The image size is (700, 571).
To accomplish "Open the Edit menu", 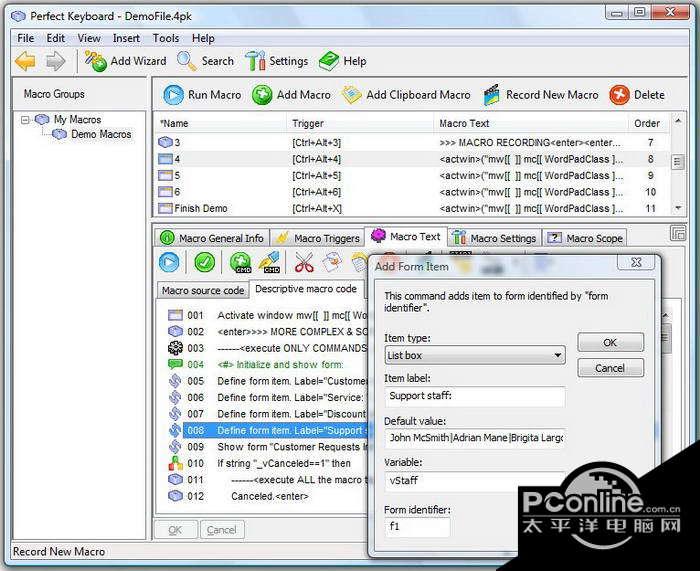I will 56,38.
